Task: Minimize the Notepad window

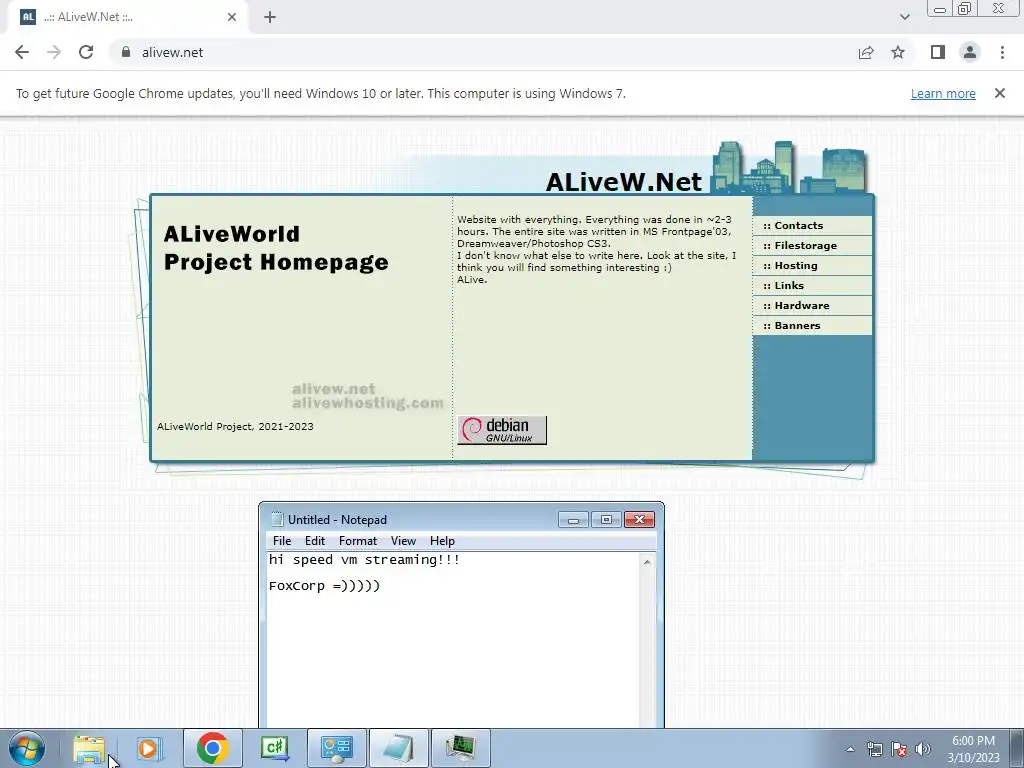Action: (x=573, y=520)
